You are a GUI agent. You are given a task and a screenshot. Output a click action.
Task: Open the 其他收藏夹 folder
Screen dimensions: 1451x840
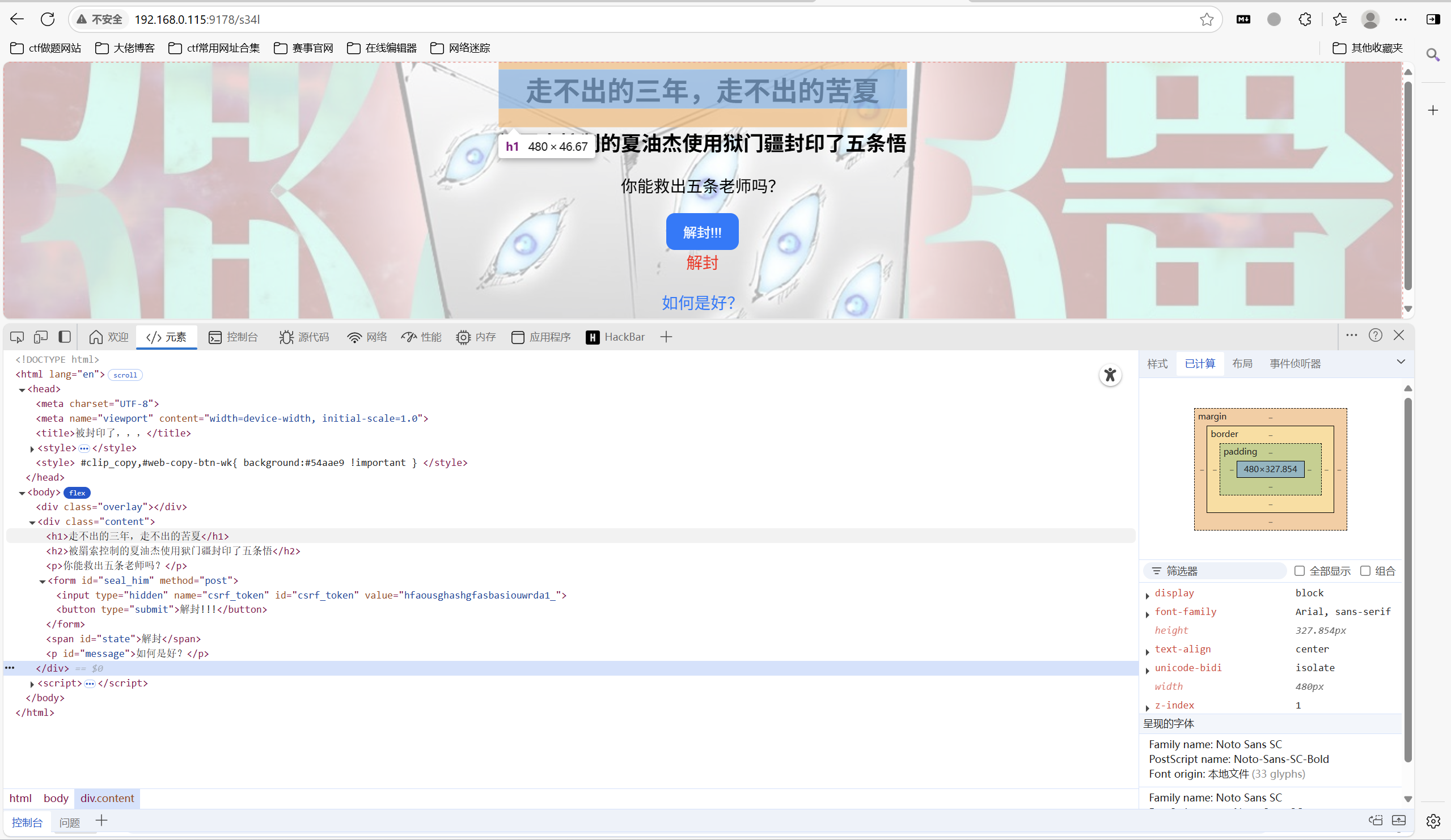point(1368,48)
